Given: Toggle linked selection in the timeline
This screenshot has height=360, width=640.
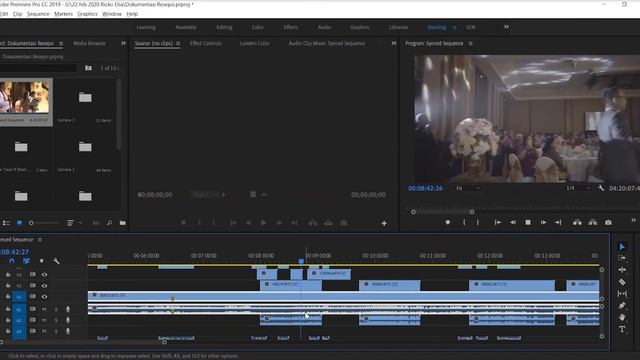Looking at the screenshot, I should click(26, 261).
